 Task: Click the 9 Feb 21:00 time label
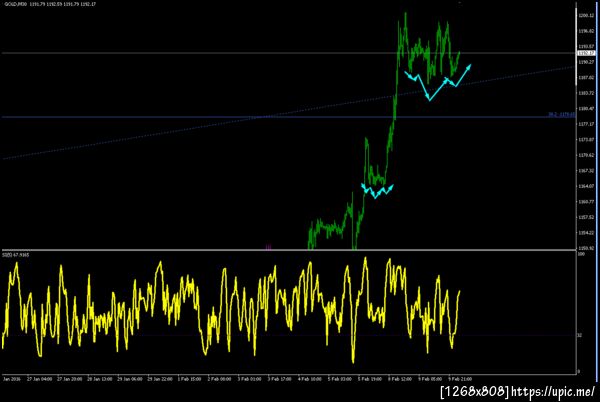[x=460, y=379]
